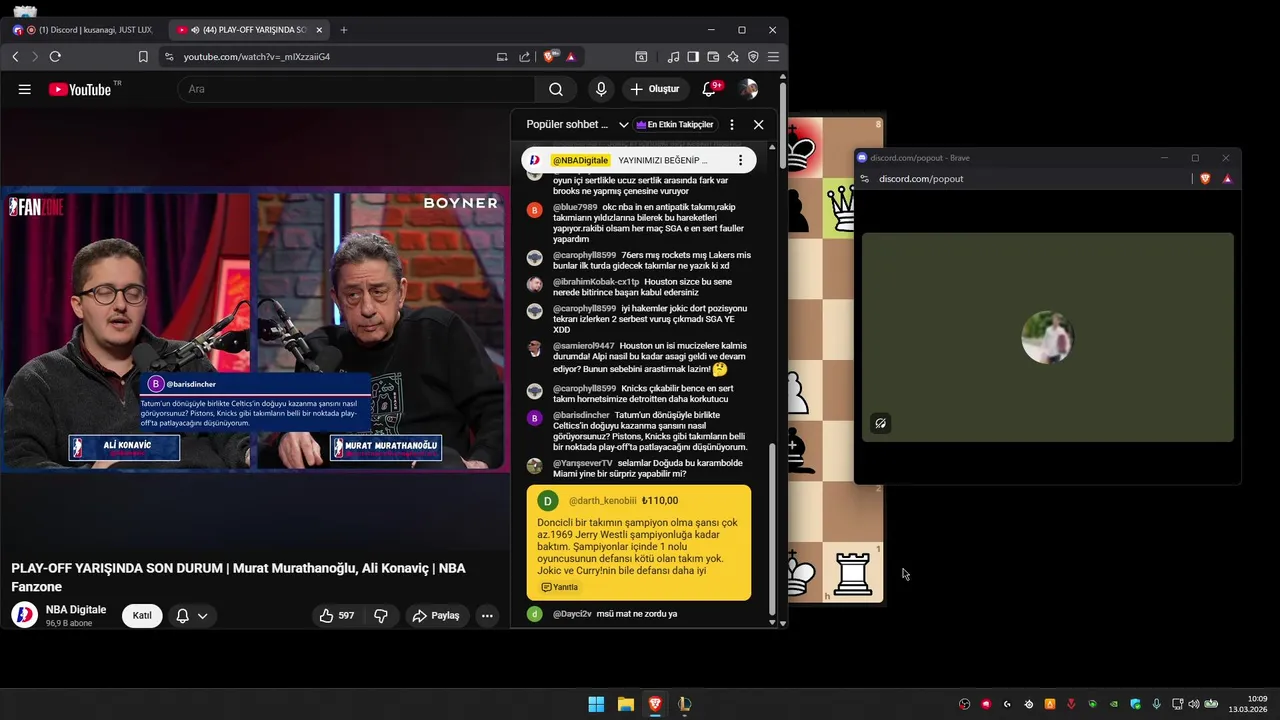Image resolution: width=1280 pixels, height=720 pixels.
Task: Open Brave Wallet icon
Action: (x=713, y=57)
